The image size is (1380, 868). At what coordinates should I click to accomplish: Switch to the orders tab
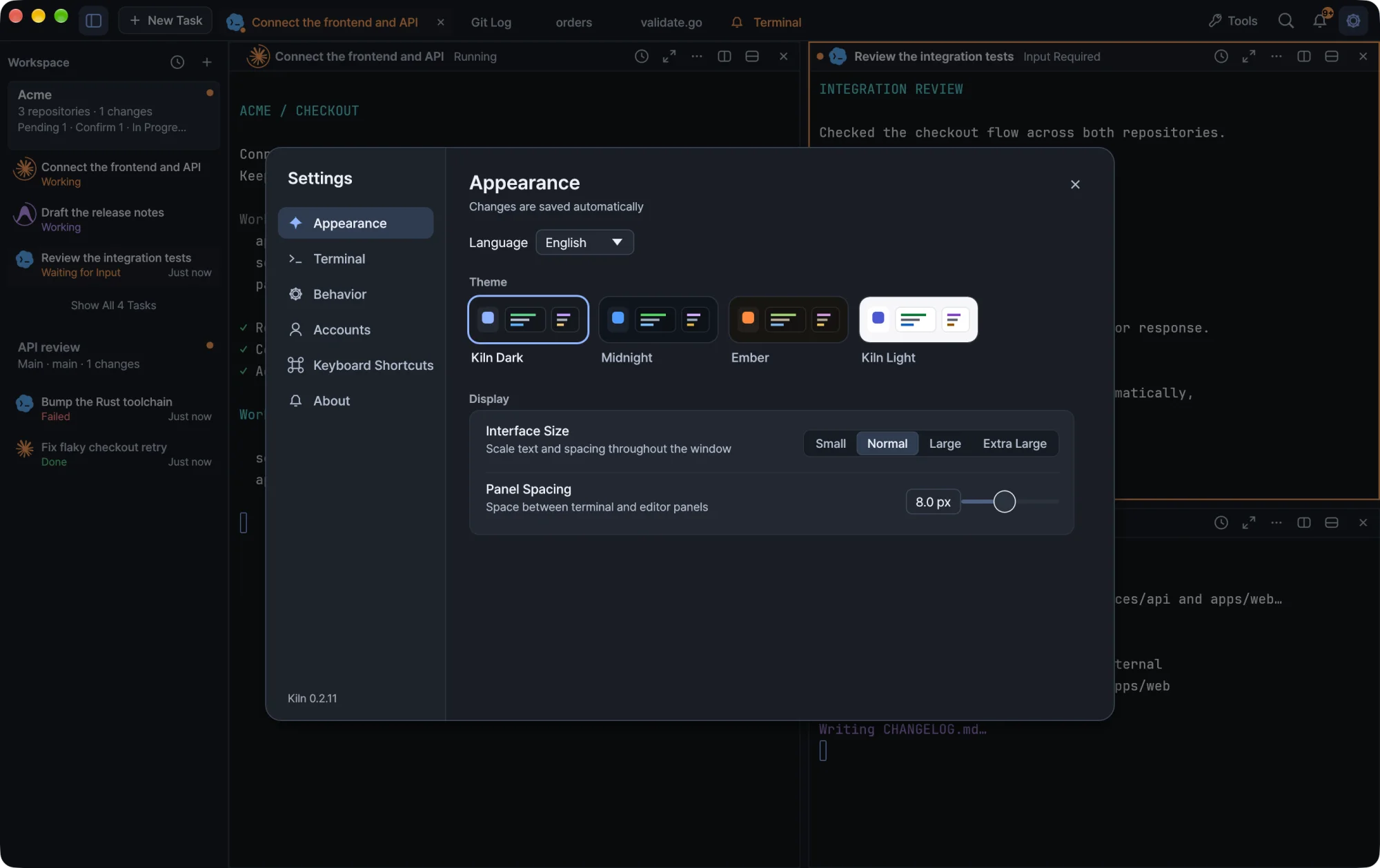point(573,22)
